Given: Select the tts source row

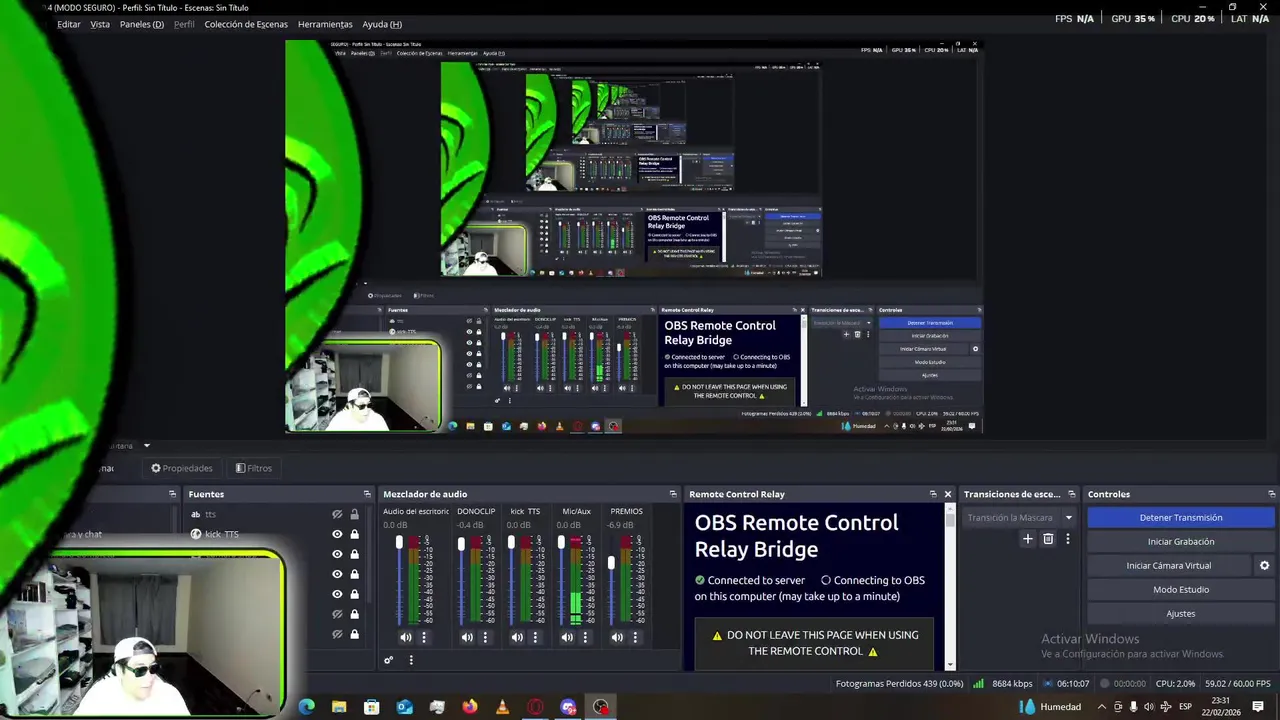Looking at the screenshot, I should [274, 514].
